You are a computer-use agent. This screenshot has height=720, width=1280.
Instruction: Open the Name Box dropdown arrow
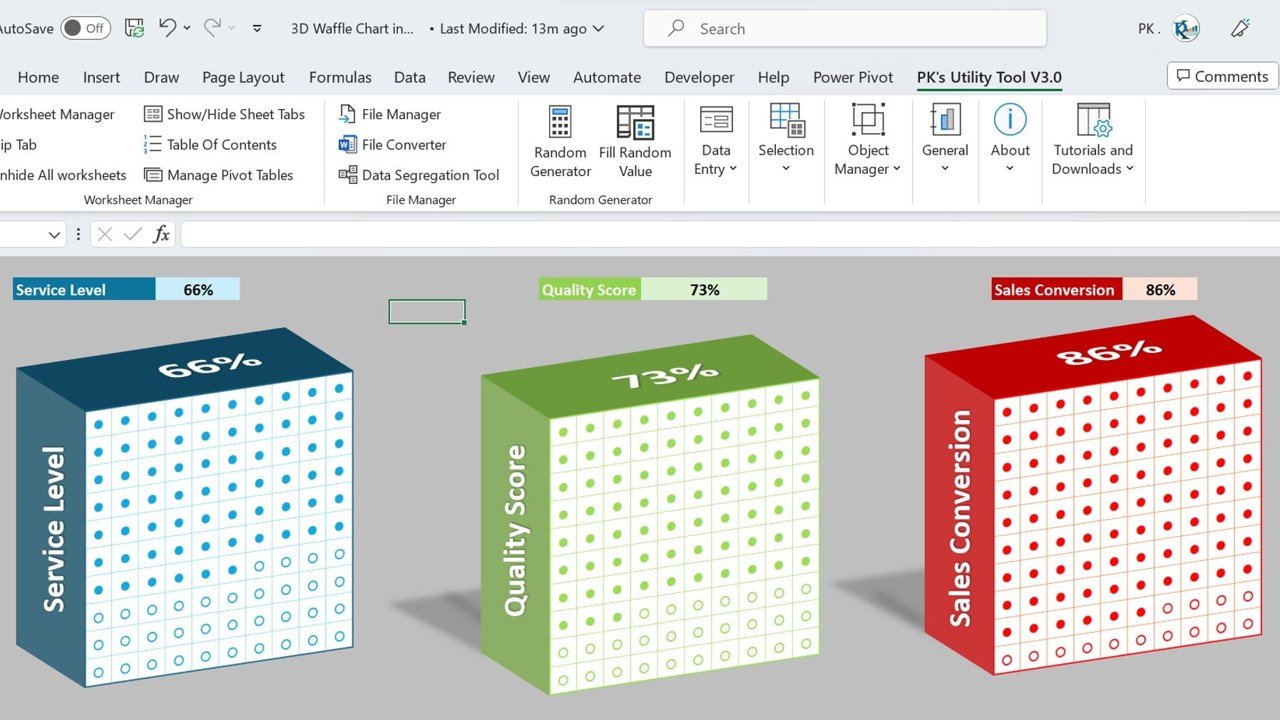54,235
